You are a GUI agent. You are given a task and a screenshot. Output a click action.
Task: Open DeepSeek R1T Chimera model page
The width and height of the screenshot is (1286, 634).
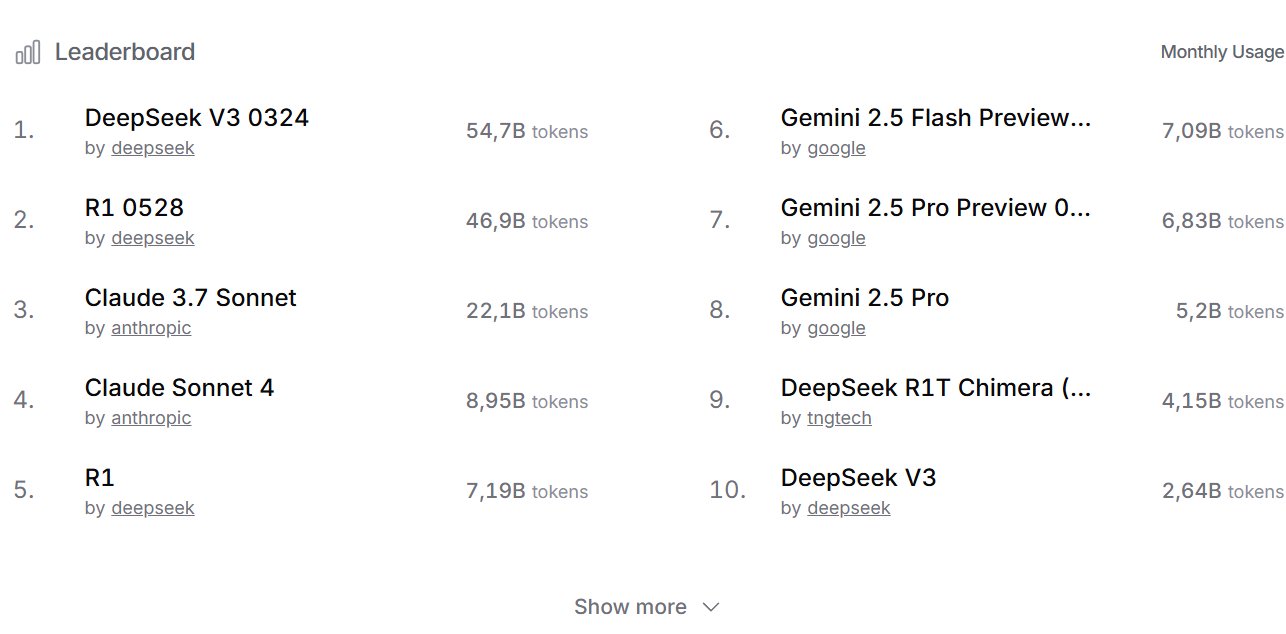click(x=936, y=388)
